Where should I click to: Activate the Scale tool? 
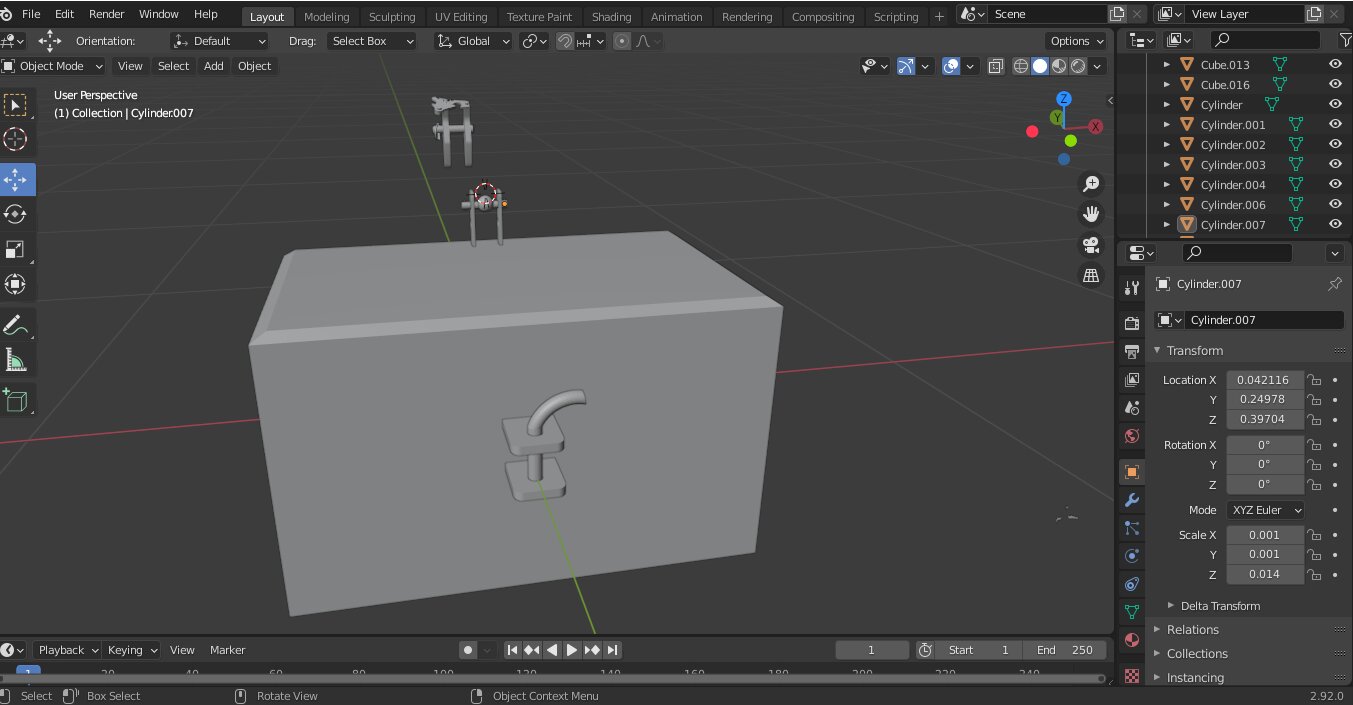point(15,249)
